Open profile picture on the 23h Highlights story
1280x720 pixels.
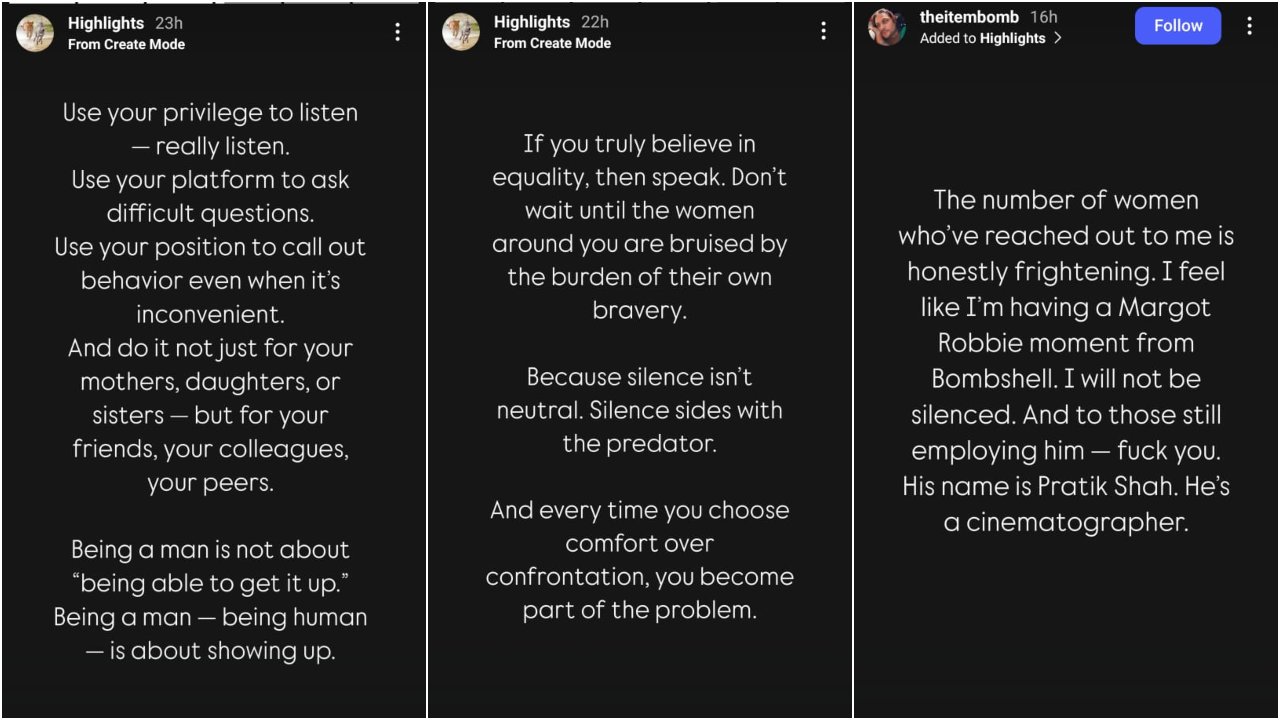pyautogui.click(x=35, y=33)
